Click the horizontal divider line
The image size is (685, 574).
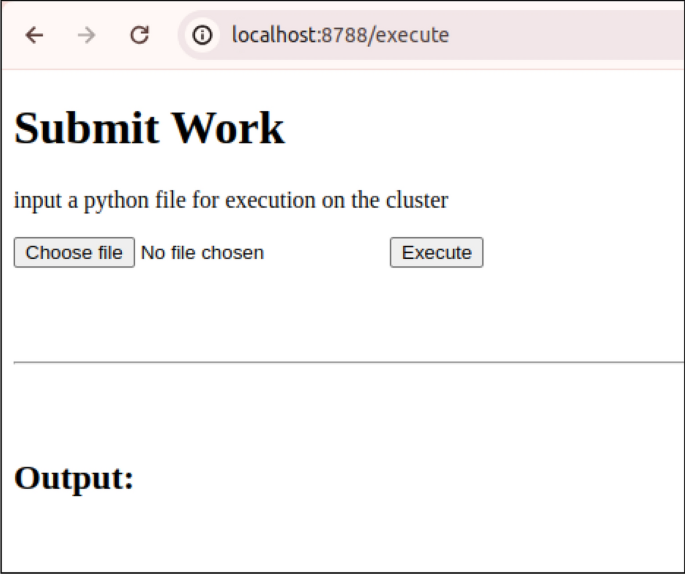tap(348, 363)
